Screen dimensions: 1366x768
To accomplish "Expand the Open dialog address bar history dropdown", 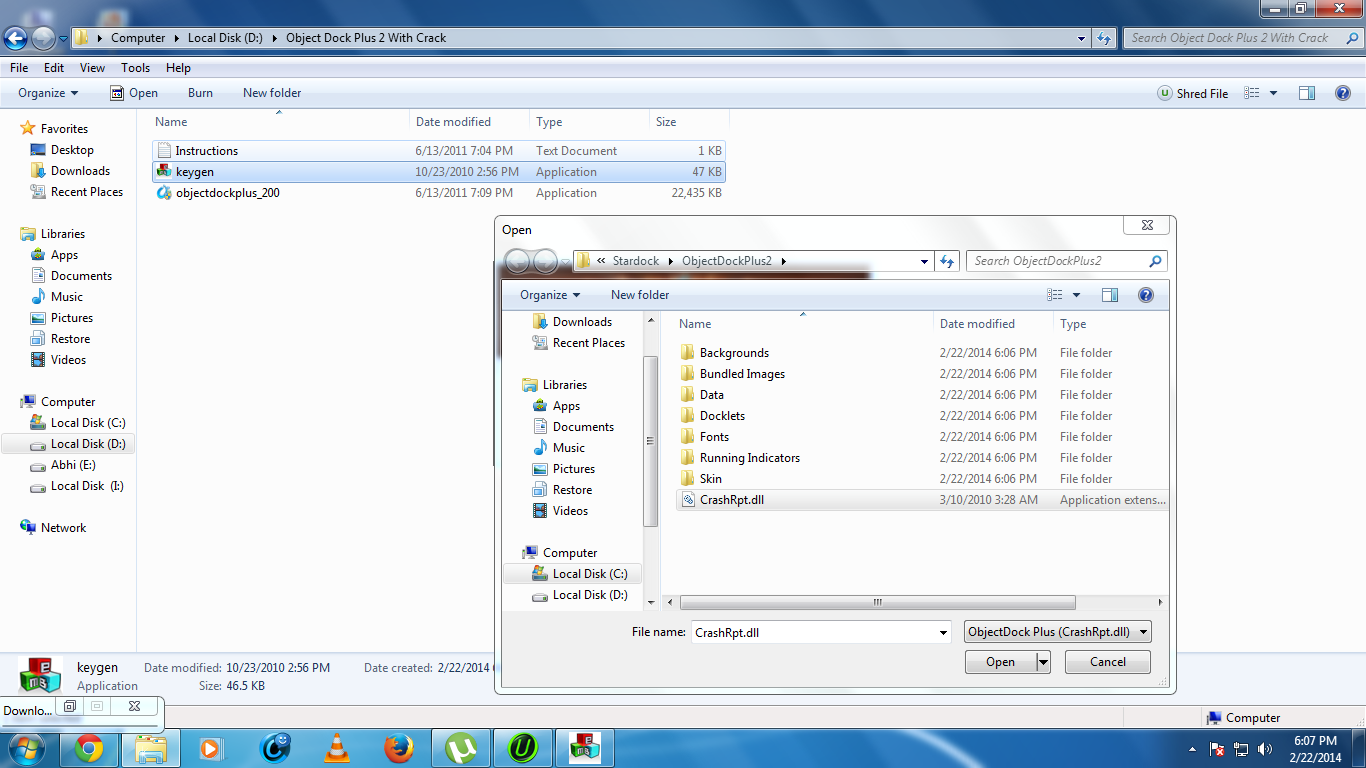I will tap(924, 261).
